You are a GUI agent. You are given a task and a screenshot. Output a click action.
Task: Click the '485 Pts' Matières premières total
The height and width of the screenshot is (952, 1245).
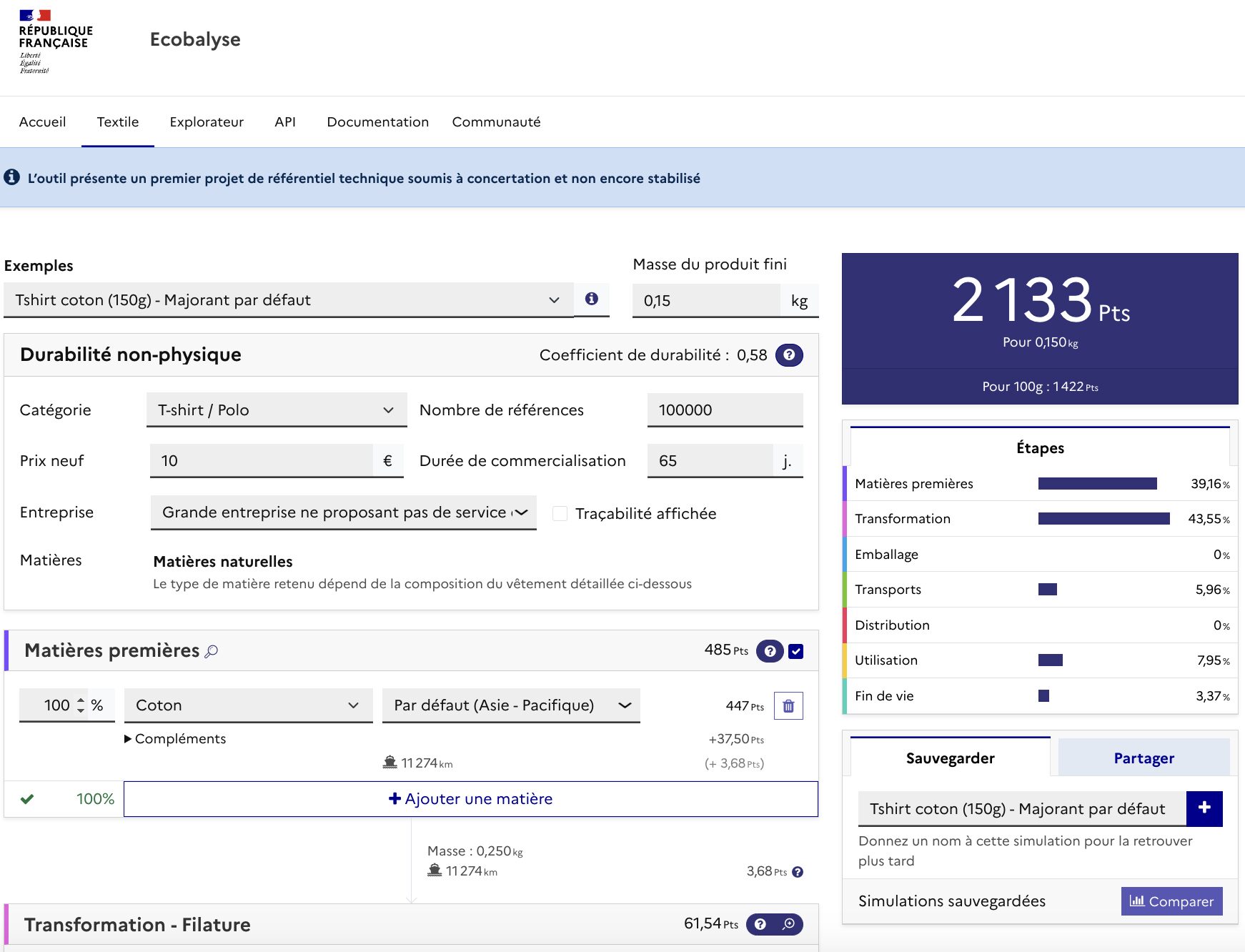coord(726,650)
